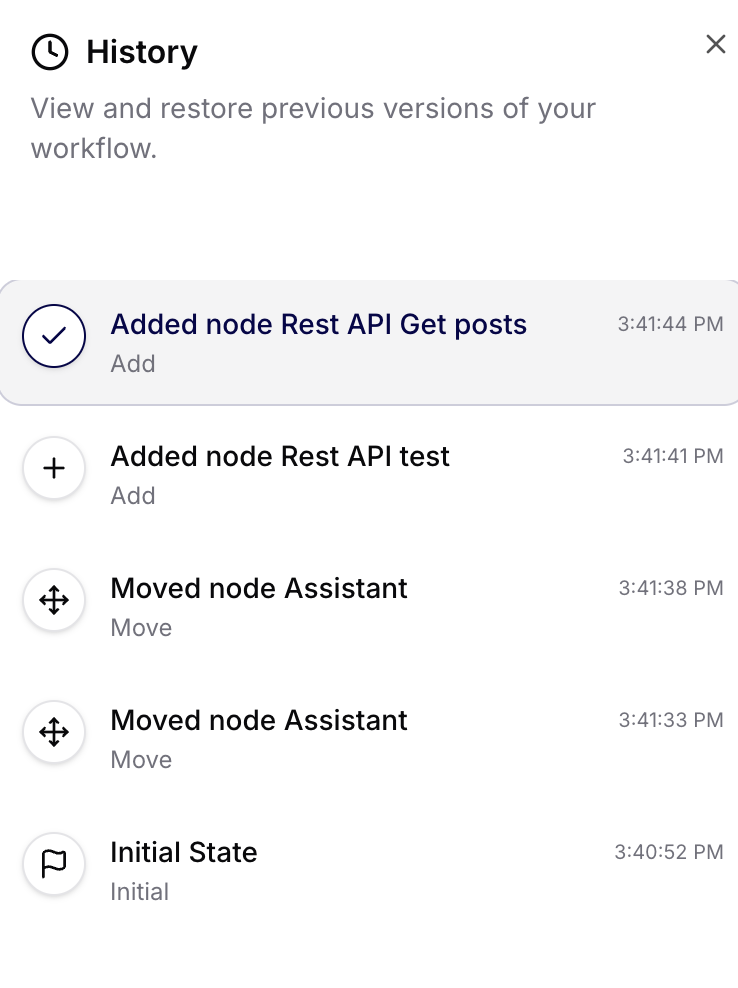The image size is (738, 988).
Task: Select the second Moved node Assistant entry
Action: [x=259, y=720]
